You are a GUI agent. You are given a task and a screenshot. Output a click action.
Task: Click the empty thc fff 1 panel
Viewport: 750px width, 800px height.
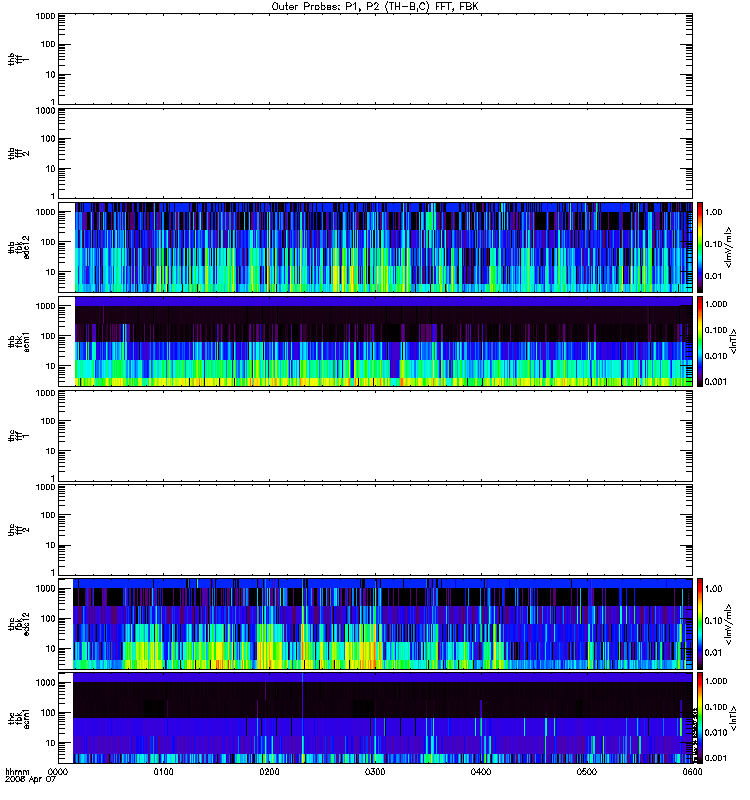click(375, 436)
